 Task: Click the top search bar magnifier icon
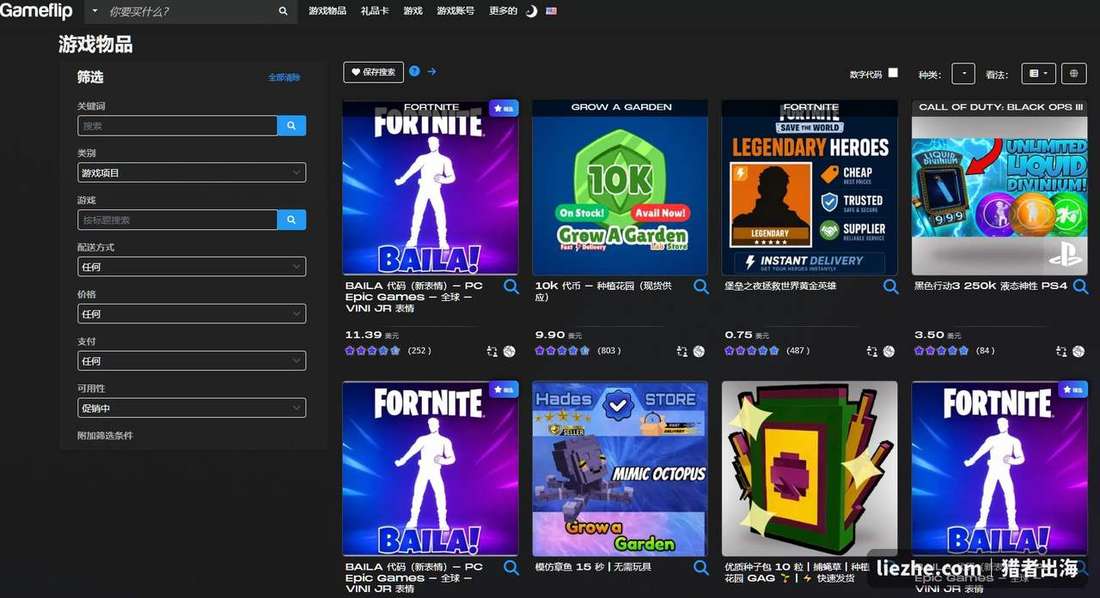point(283,11)
